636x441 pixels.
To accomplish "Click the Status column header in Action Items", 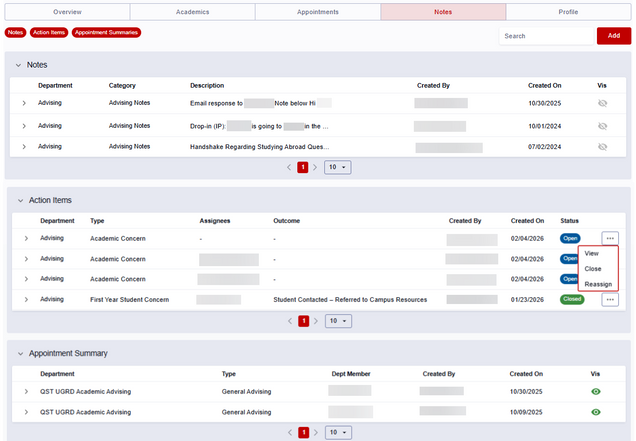I will [569, 221].
